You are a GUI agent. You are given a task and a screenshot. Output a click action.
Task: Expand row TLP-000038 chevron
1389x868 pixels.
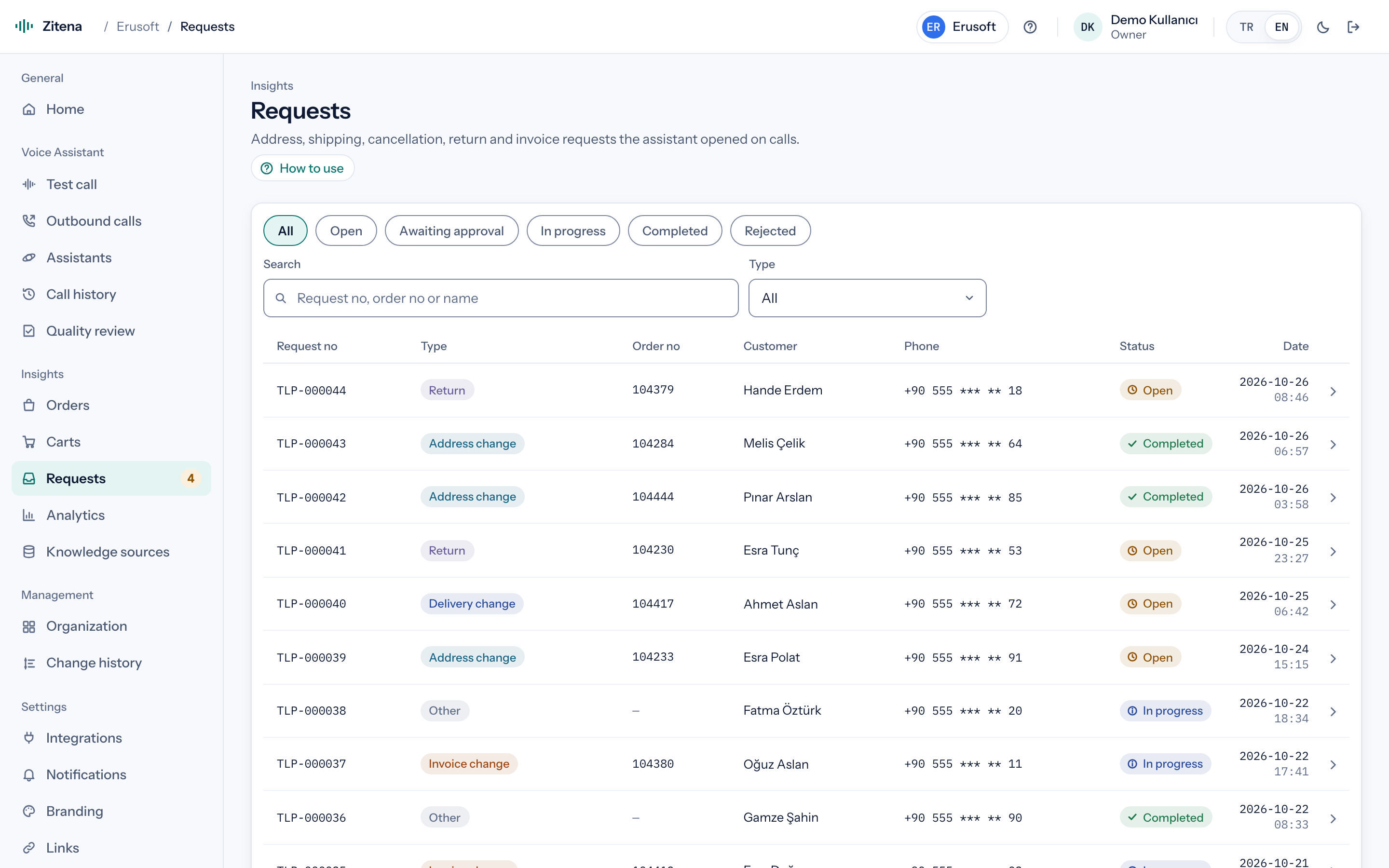pyautogui.click(x=1334, y=712)
